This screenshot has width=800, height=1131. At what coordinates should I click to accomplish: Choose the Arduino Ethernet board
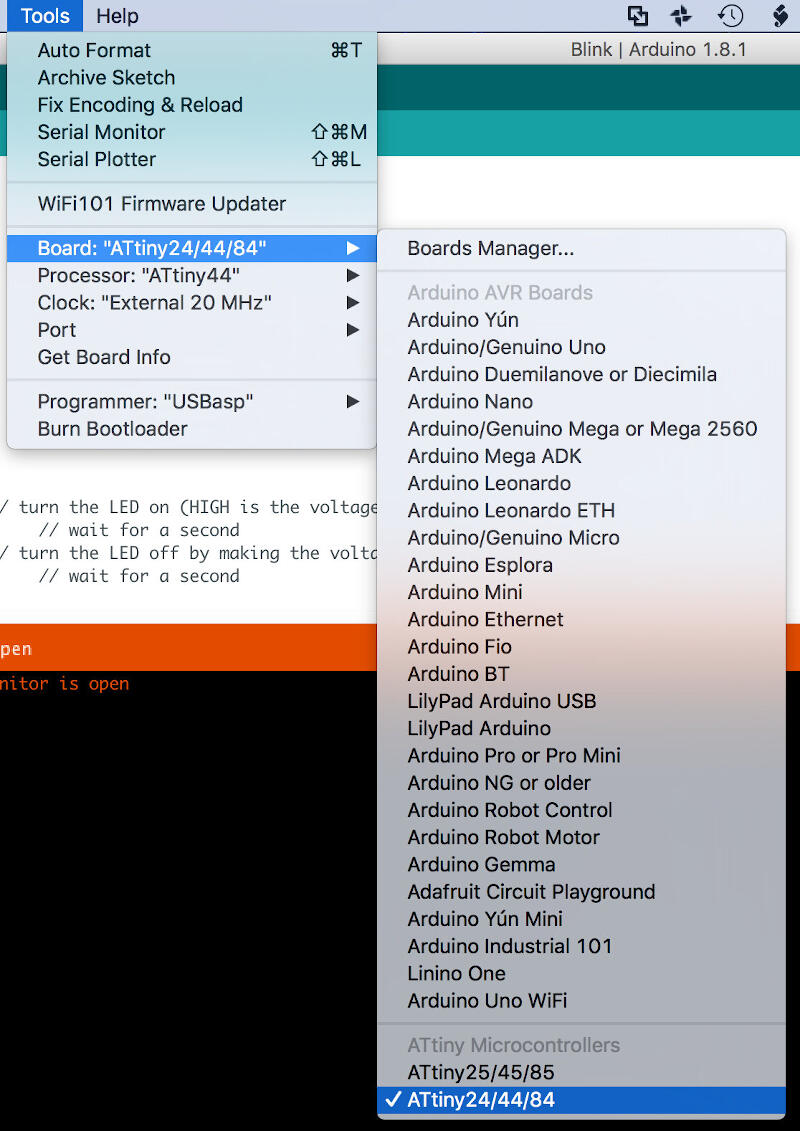581,620
